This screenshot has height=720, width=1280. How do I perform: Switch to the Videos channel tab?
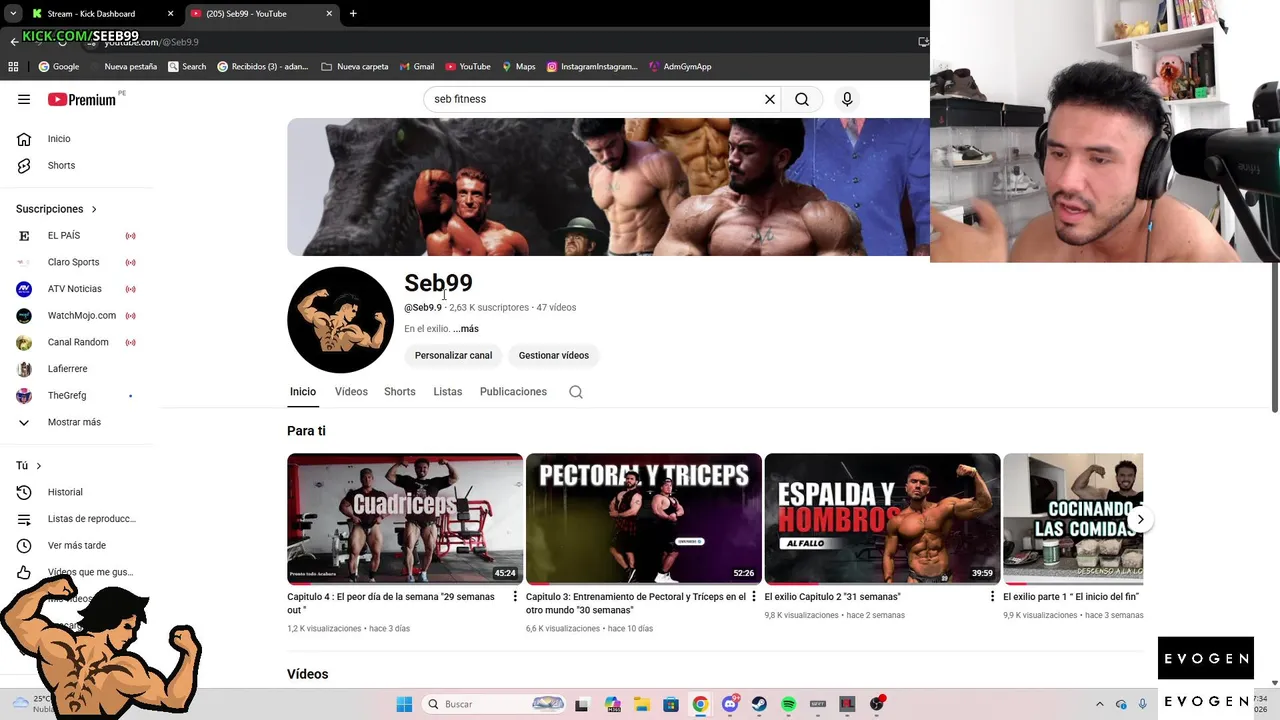point(351,392)
